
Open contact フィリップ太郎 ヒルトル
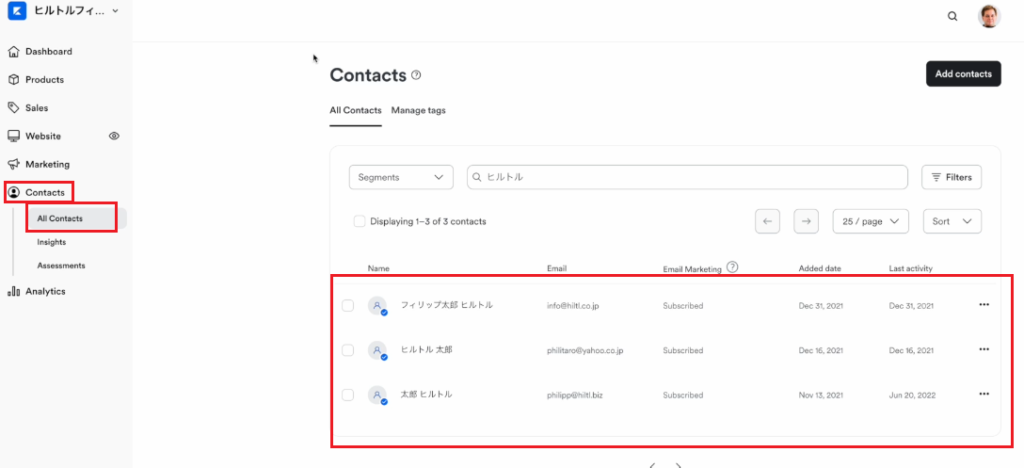tap(447, 305)
